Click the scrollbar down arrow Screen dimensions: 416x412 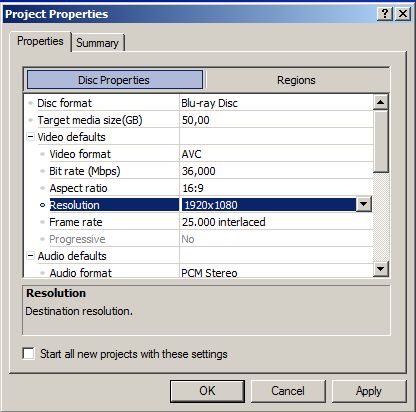380,268
